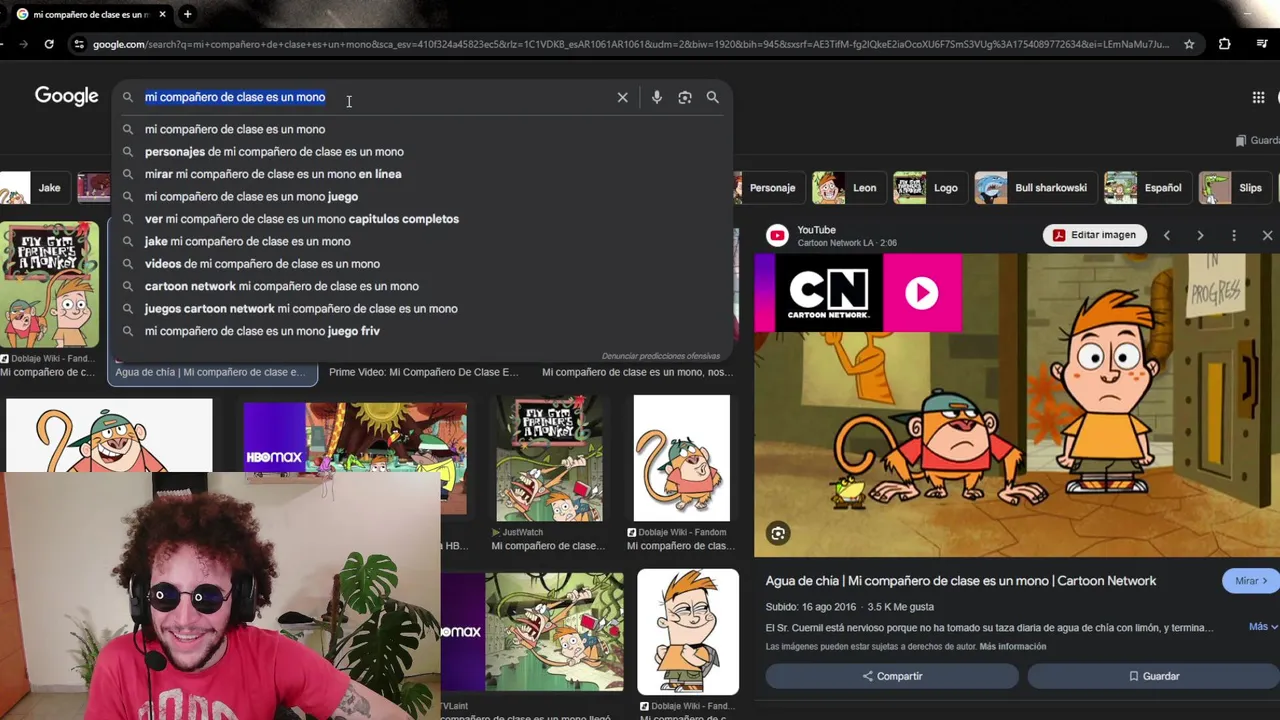Filter images by Leon chip
This screenshot has height=720, width=1280.
[848, 188]
